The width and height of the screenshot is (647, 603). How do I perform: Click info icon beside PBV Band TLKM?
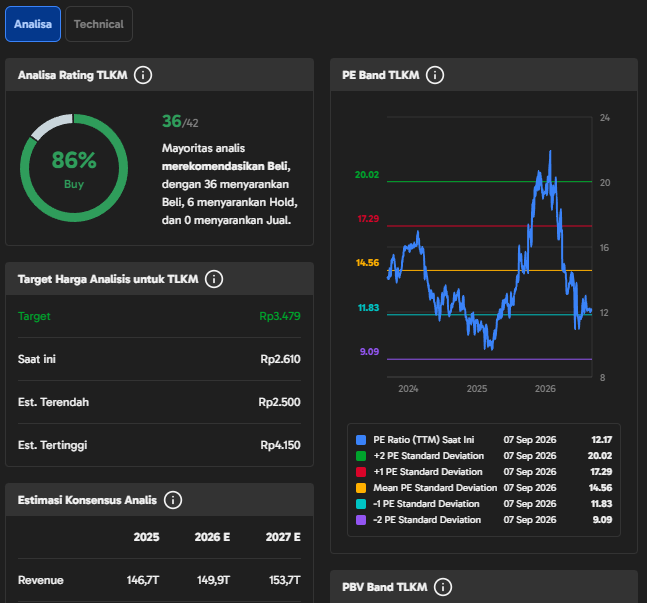(x=443, y=586)
